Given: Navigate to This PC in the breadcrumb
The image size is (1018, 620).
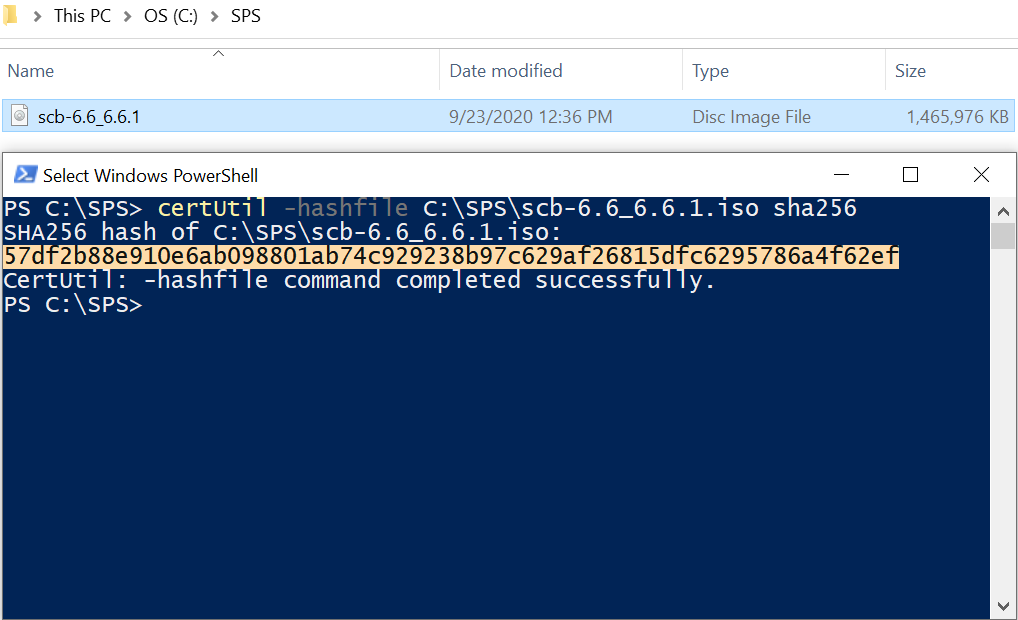Looking at the screenshot, I should click(x=82, y=16).
